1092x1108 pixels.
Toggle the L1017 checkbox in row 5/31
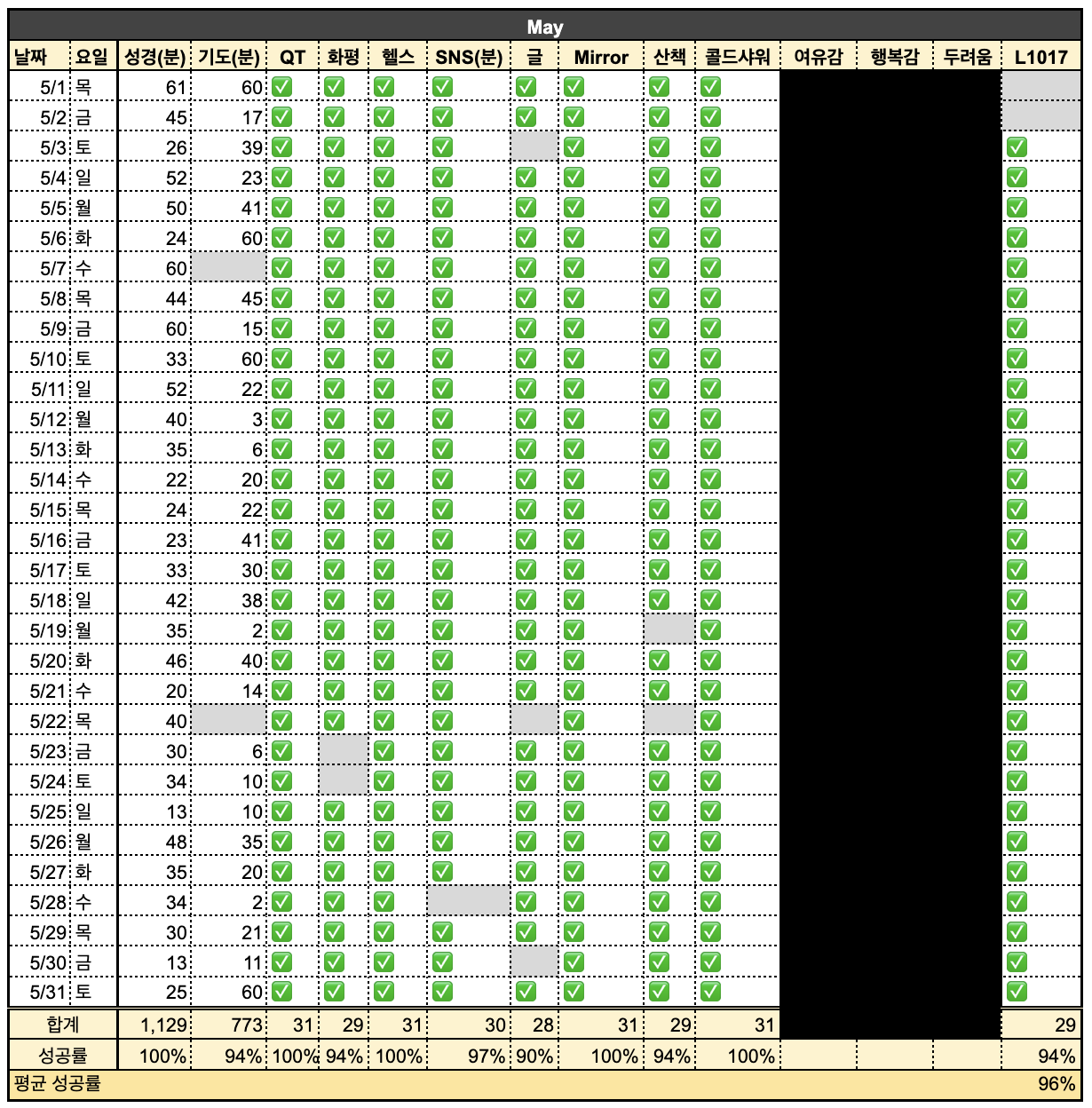(x=1017, y=993)
